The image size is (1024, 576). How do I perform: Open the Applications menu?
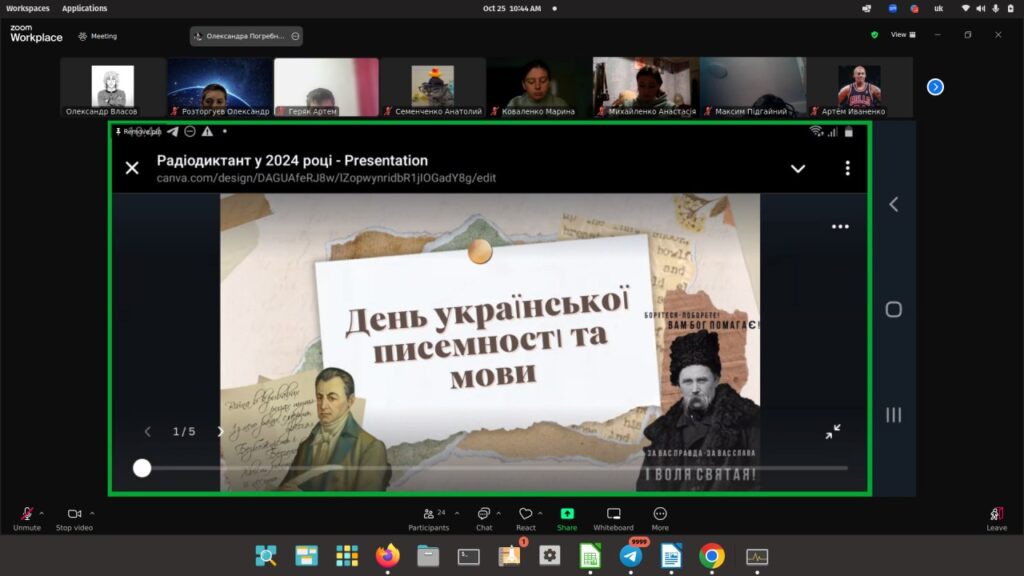coord(84,8)
